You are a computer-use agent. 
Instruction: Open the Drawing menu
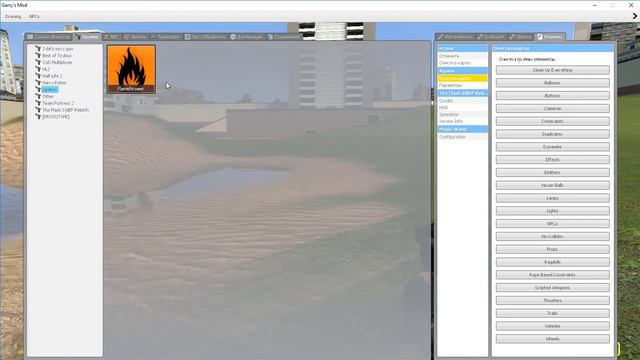click(x=13, y=16)
